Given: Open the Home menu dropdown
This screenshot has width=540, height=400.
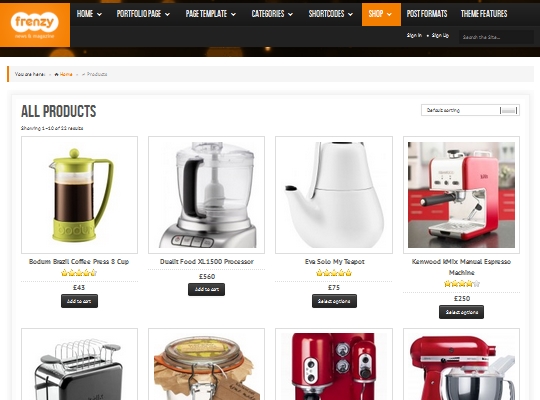Looking at the screenshot, I should pos(89,14).
